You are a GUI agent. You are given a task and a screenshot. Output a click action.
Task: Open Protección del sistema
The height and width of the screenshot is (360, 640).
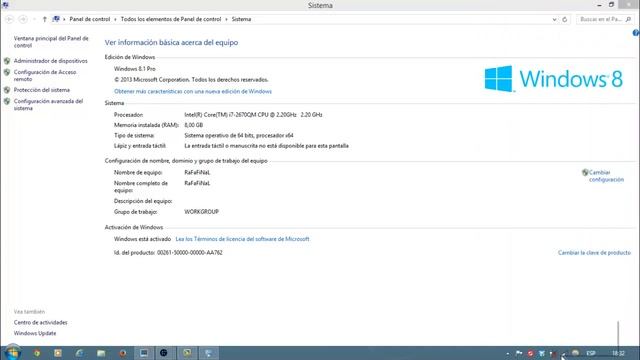[42, 90]
